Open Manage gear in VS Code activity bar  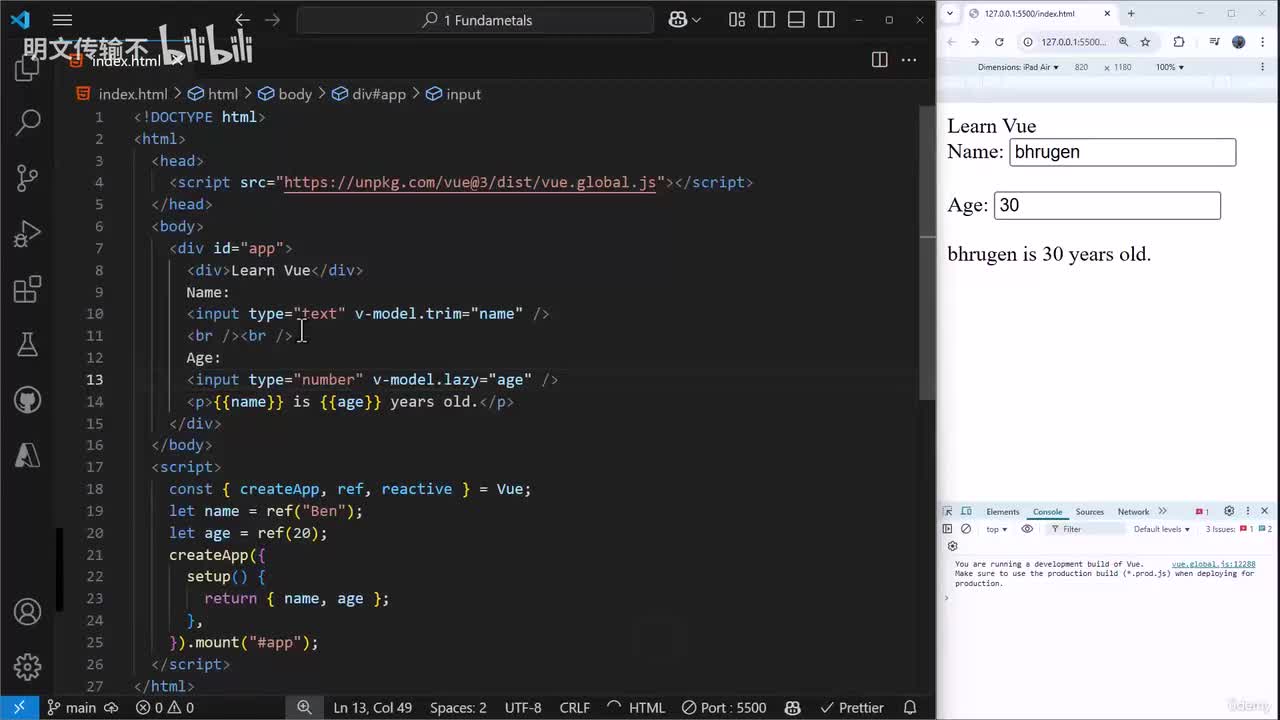[28, 666]
